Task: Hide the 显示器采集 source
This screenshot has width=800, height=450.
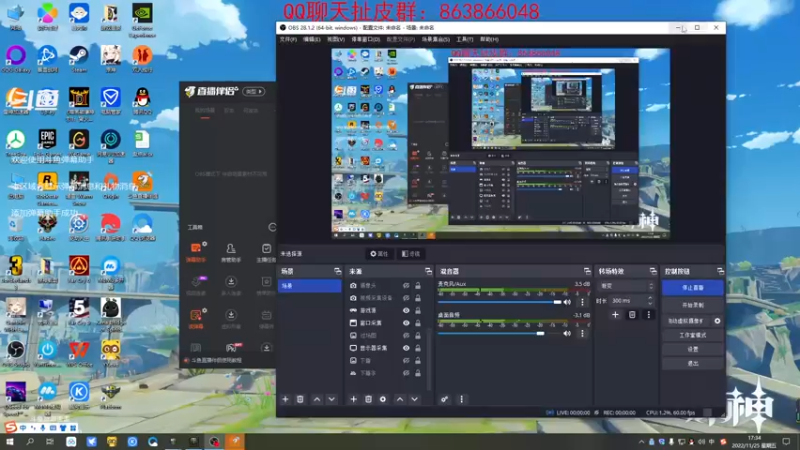Action: point(406,348)
